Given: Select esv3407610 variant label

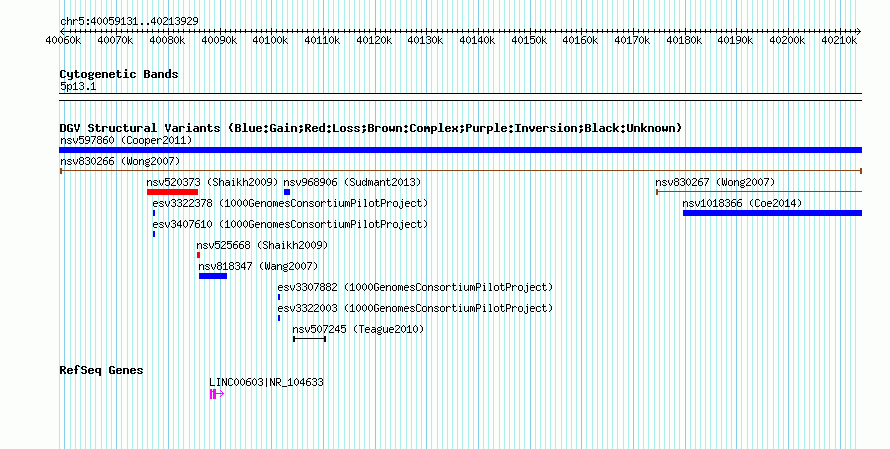Looking at the screenshot, I should [290, 224].
